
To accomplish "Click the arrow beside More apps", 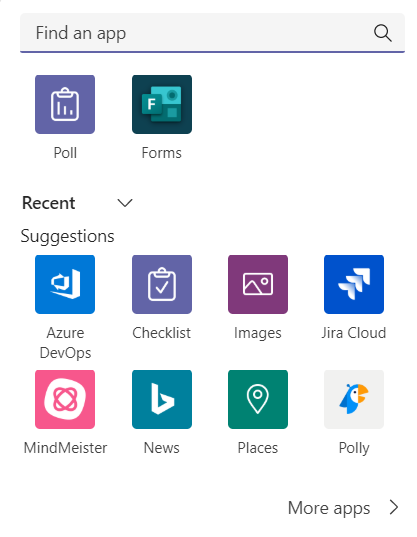I will (394, 507).
